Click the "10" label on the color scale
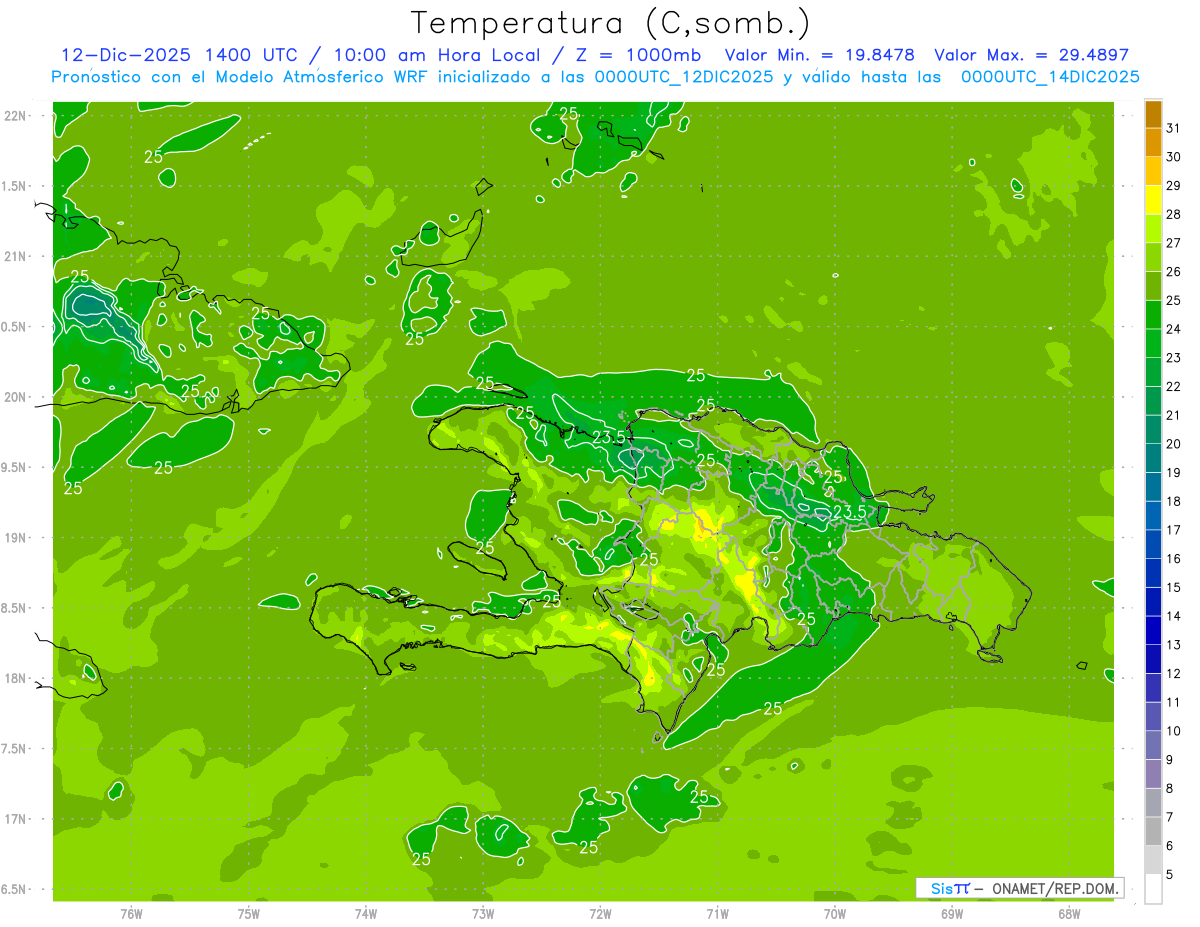This screenshot has width=1200, height=927. (x=1173, y=731)
